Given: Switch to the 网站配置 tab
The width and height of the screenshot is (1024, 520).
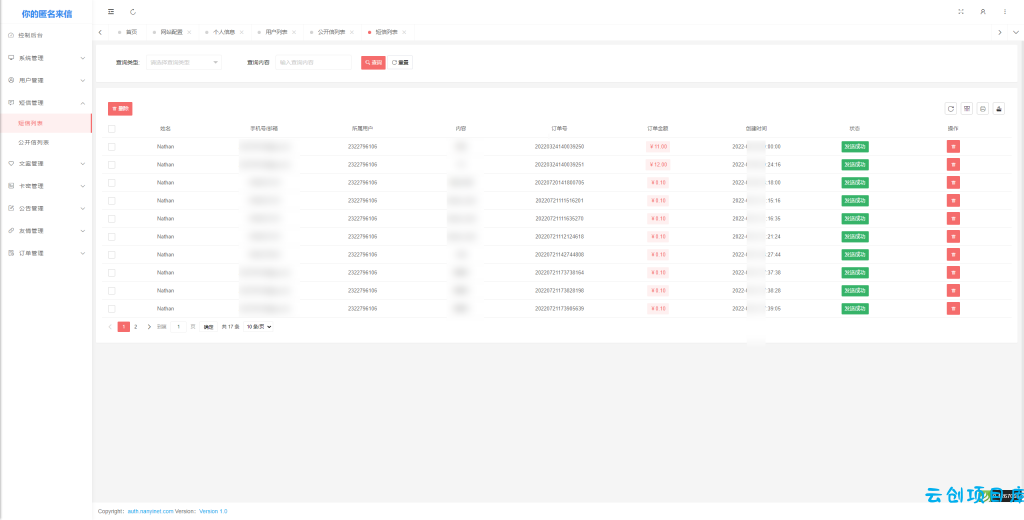Looking at the screenshot, I should coord(171,32).
